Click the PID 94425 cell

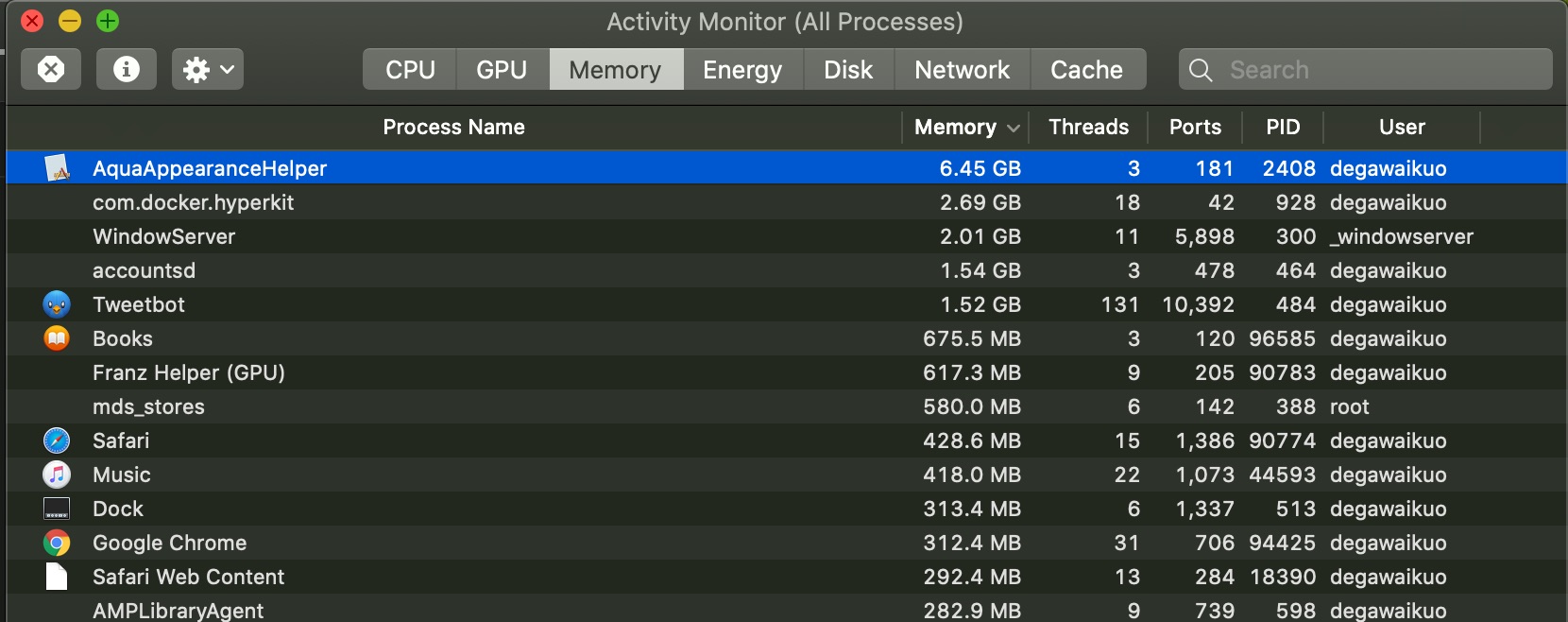(x=1283, y=543)
